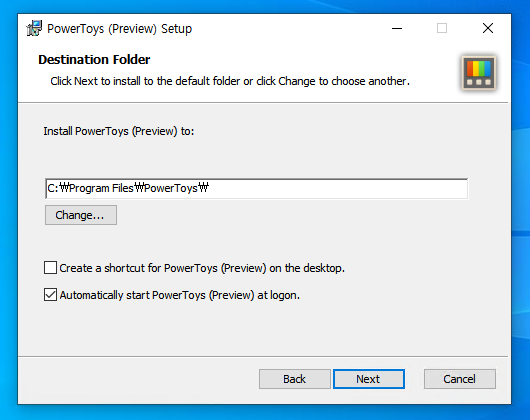Go to the previous step with Back
This screenshot has height=420, width=530.
(294, 379)
